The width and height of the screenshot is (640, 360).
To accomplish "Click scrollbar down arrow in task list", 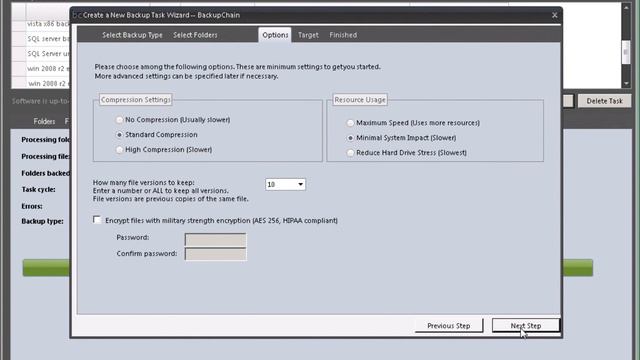I will [626, 83].
